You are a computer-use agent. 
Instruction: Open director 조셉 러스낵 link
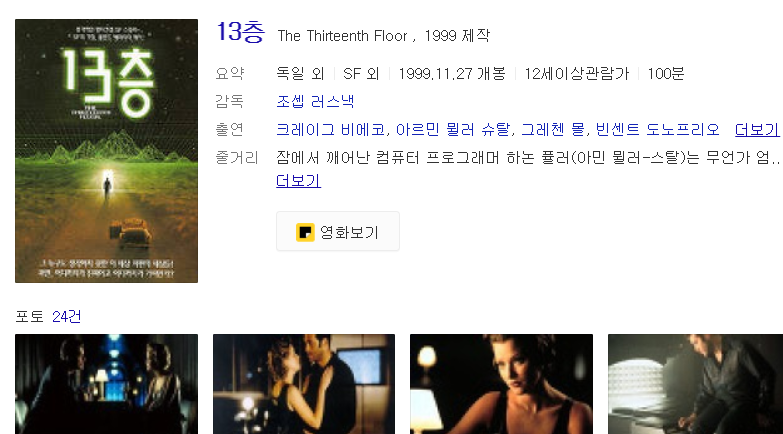315,101
